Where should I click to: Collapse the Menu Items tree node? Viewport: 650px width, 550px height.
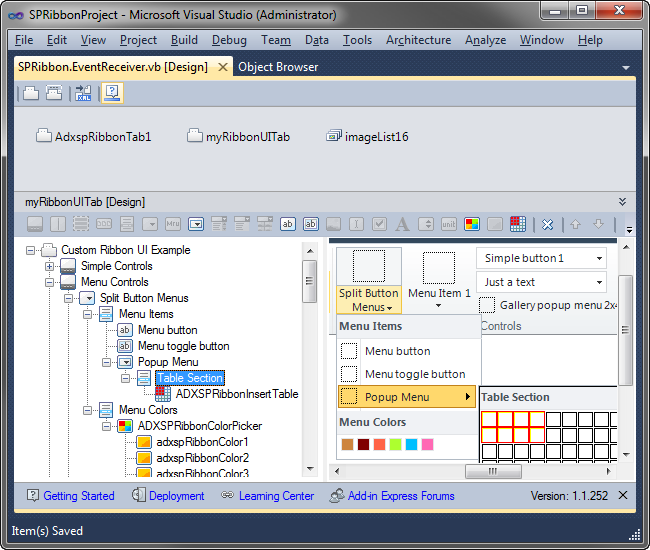point(87,315)
